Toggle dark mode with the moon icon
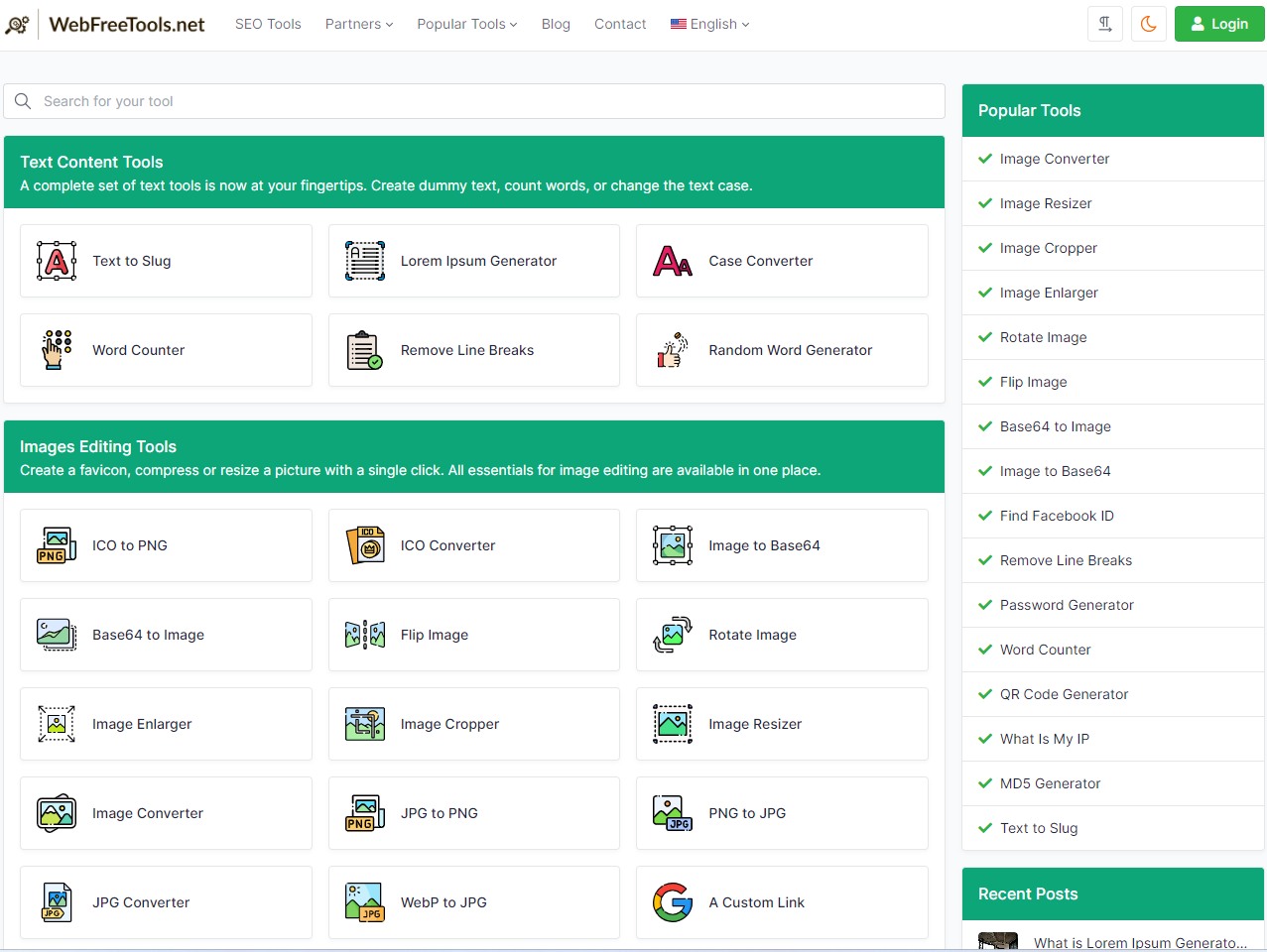Image resolution: width=1267 pixels, height=952 pixels. click(x=1149, y=24)
